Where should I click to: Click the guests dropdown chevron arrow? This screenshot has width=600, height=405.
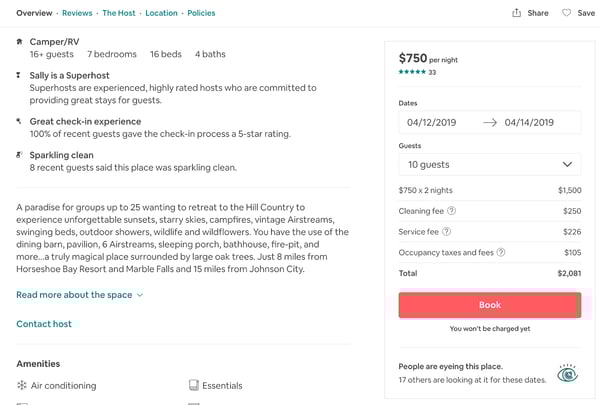[567, 165]
